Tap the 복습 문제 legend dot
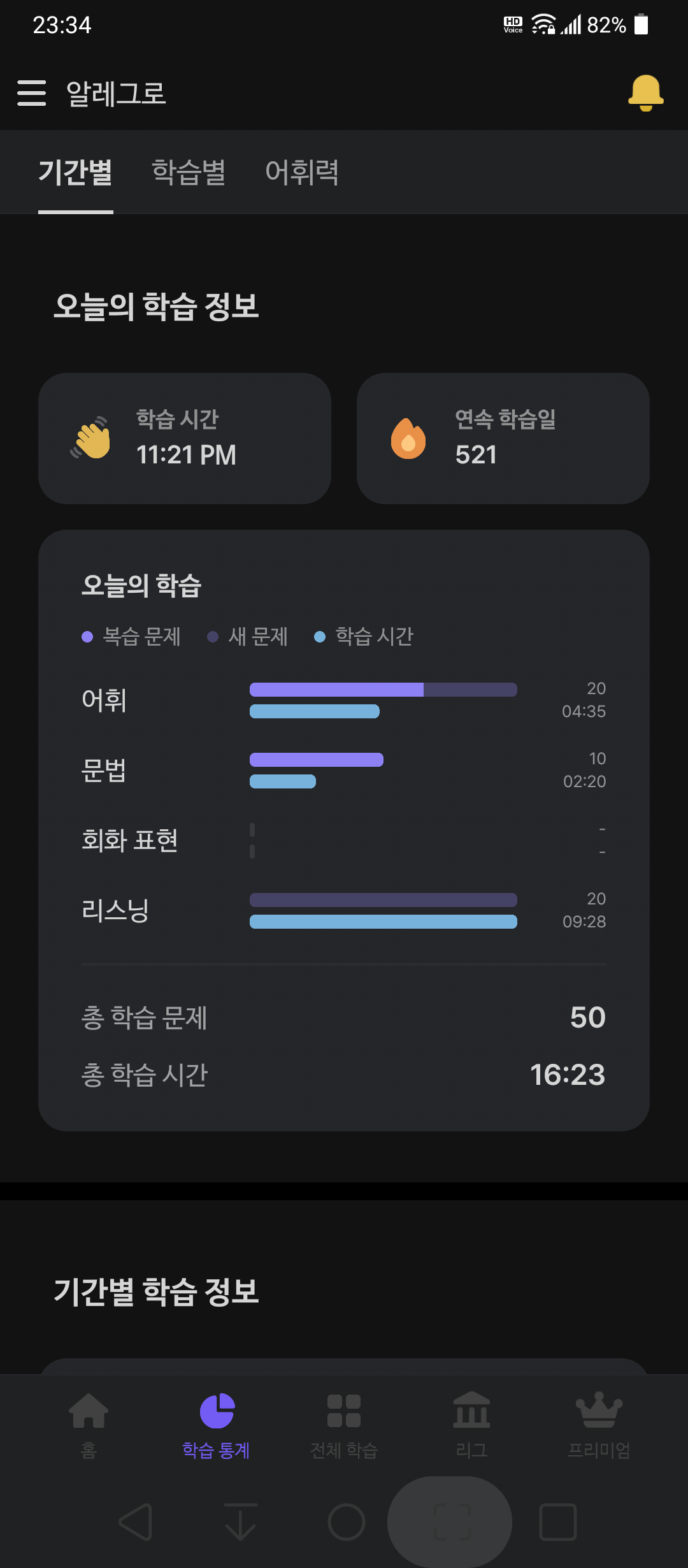This screenshot has height=1568, width=688. [88, 637]
